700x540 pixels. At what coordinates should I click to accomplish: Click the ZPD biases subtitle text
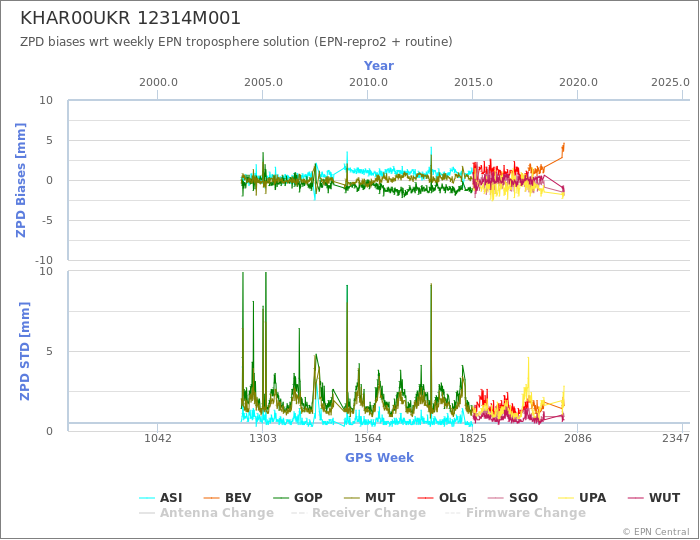(x=236, y=42)
